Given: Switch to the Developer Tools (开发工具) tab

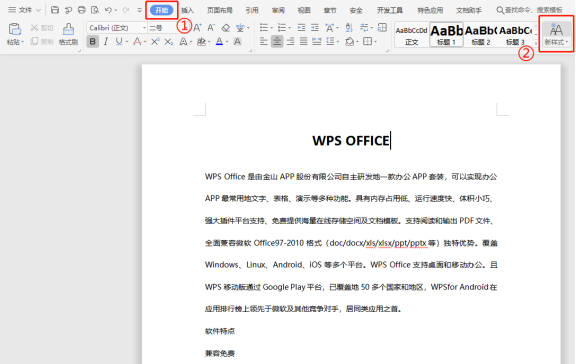Looking at the screenshot, I should coord(390,10).
